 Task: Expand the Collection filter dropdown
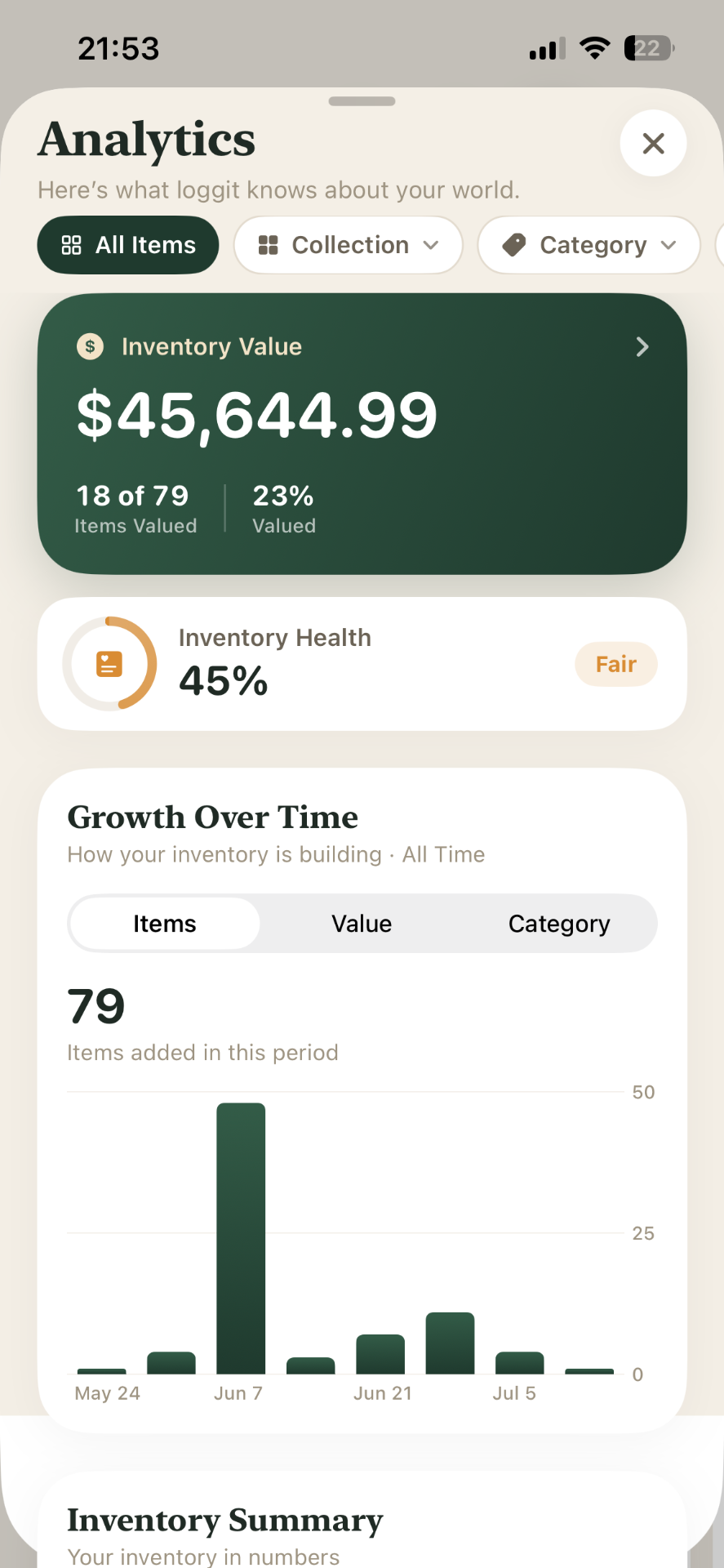pyautogui.click(x=349, y=245)
